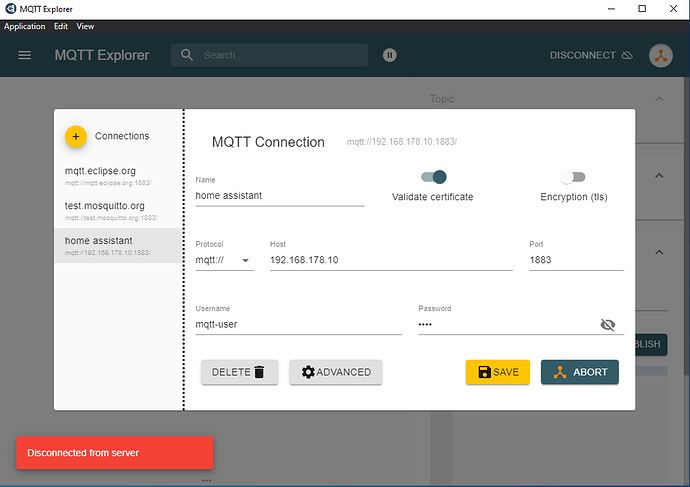Pause updates with the pause icon
690x487 pixels.
click(389, 55)
